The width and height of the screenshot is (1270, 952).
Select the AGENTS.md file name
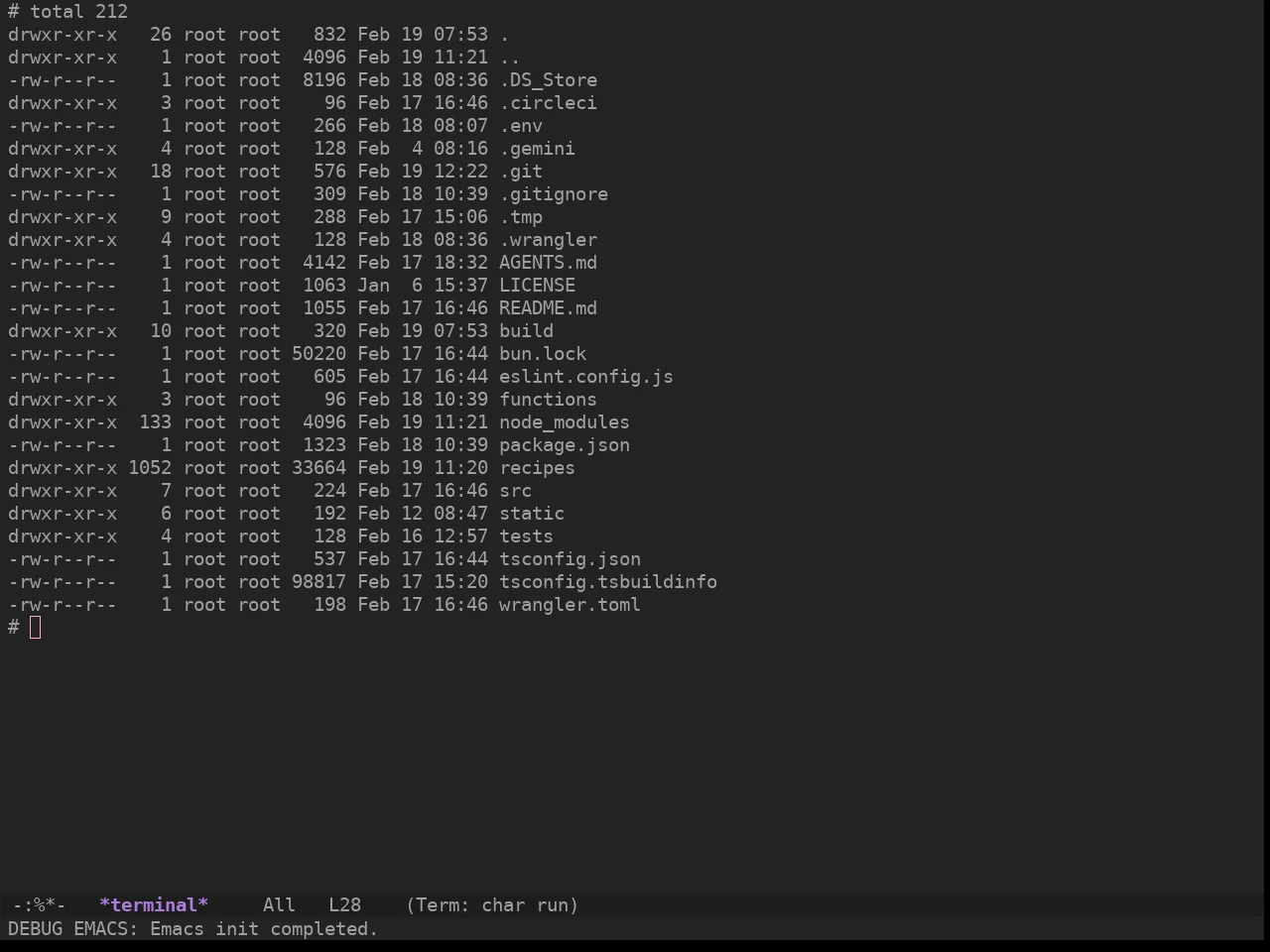548,263
